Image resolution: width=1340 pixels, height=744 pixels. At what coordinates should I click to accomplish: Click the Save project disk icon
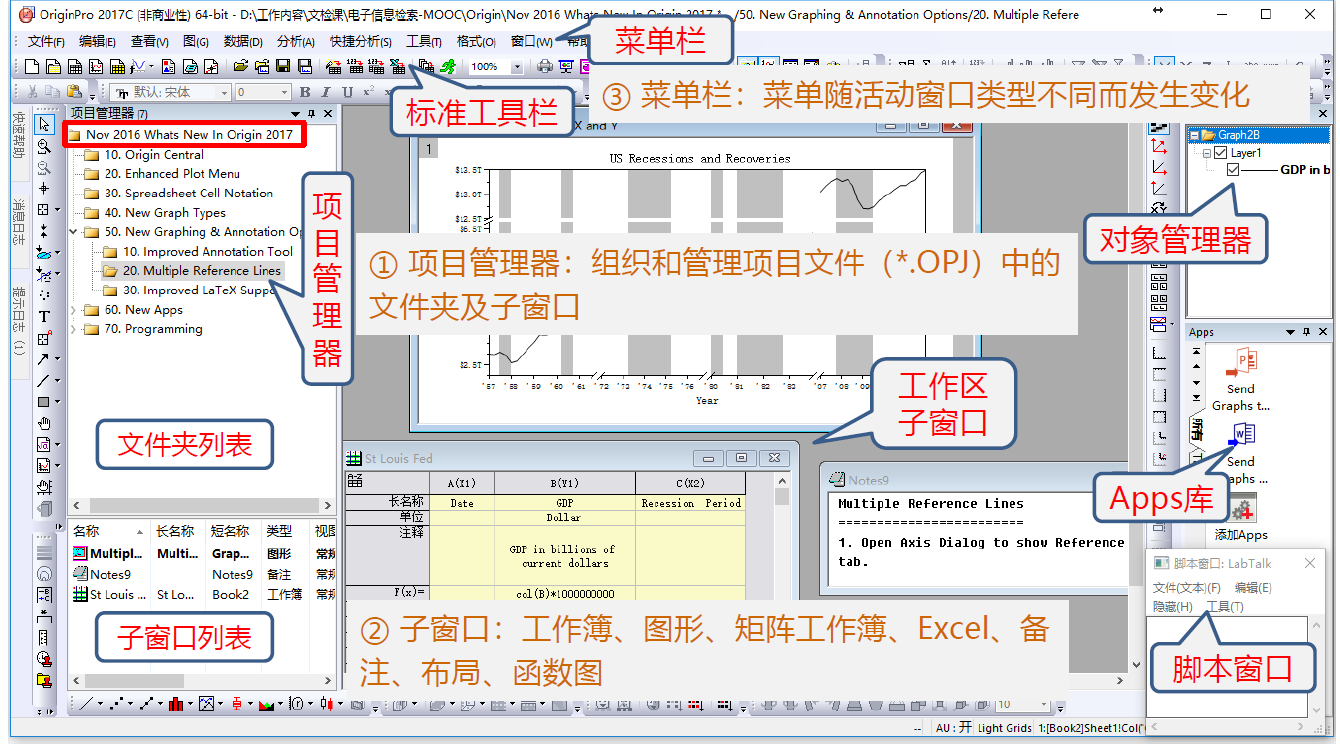[283, 67]
